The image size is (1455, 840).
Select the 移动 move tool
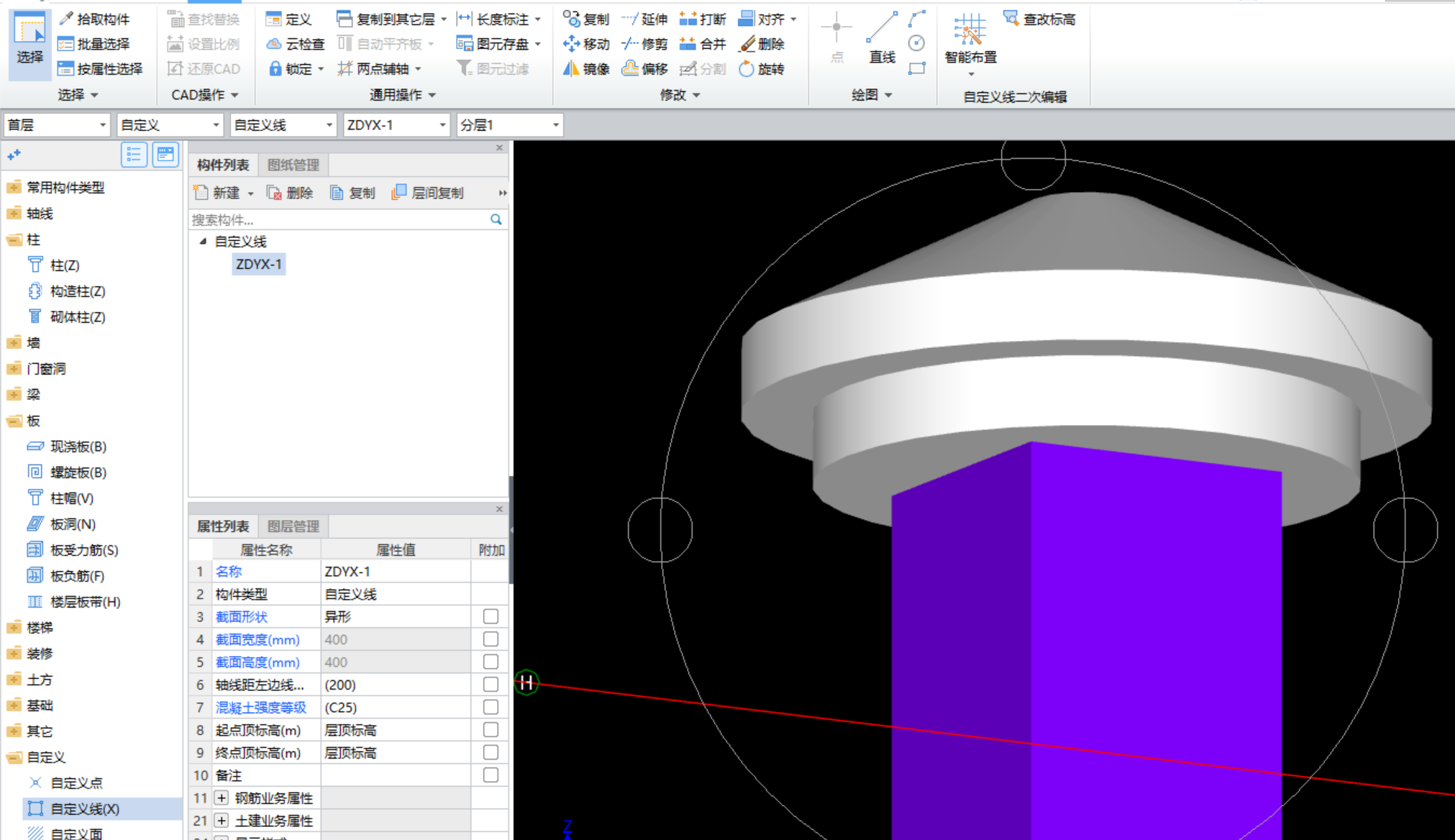[x=585, y=44]
